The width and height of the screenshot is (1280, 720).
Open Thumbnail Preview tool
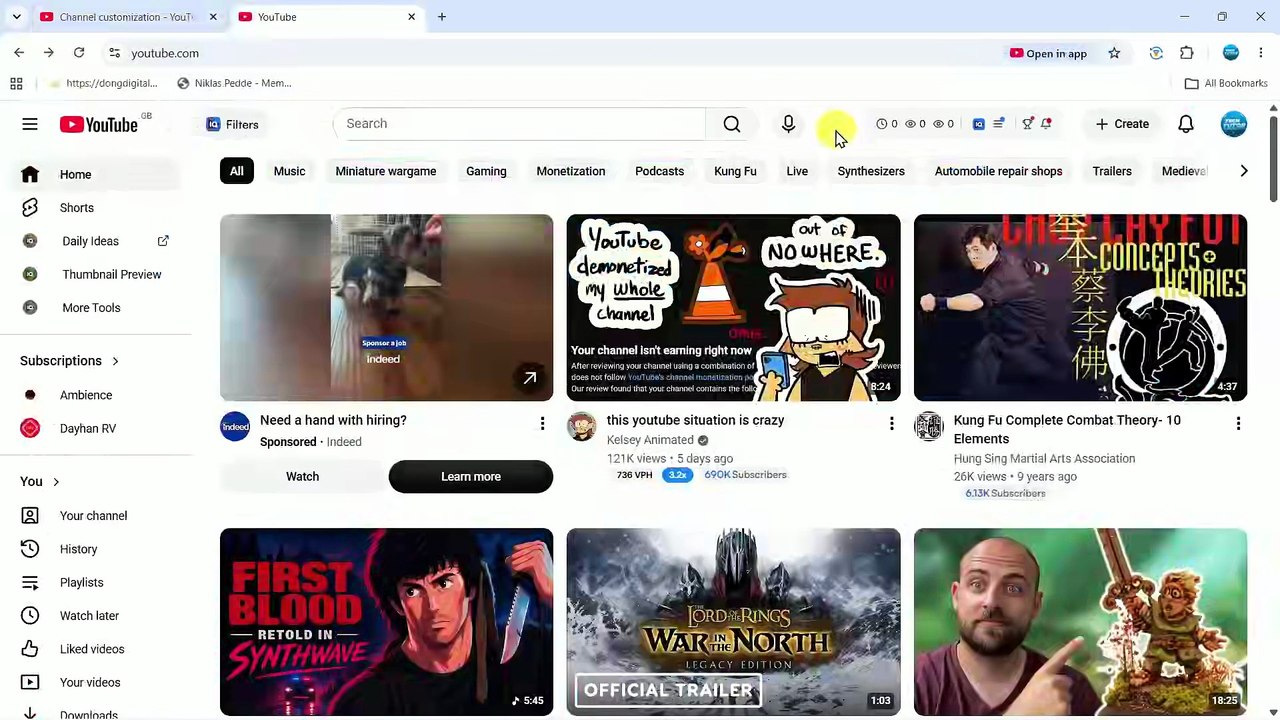[x=96, y=274]
